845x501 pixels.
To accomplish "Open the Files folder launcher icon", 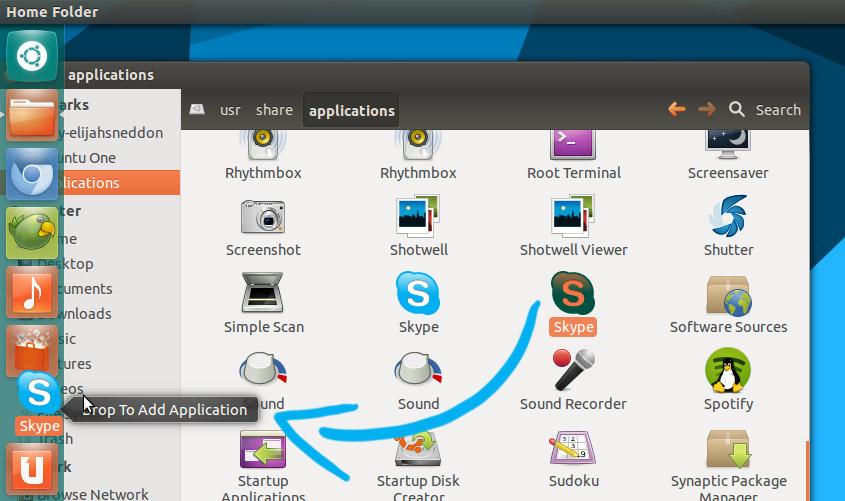I will pyautogui.click(x=32, y=115).
